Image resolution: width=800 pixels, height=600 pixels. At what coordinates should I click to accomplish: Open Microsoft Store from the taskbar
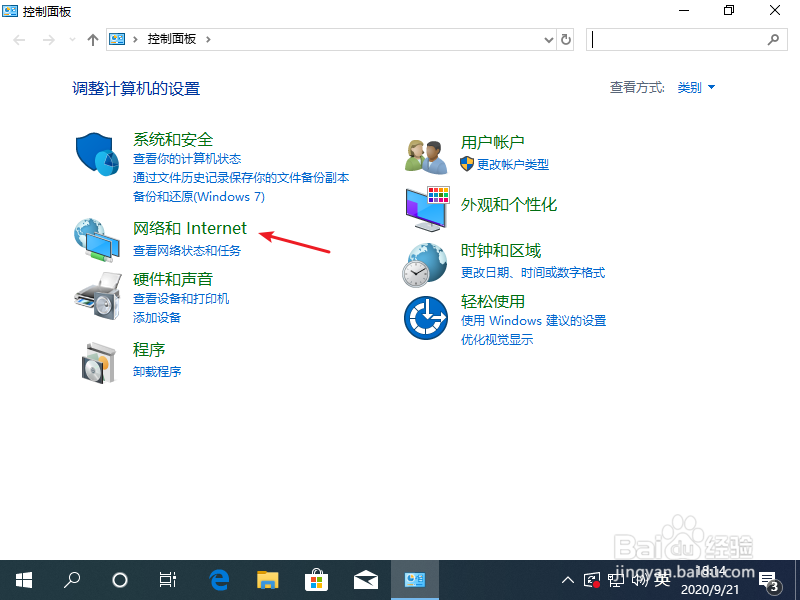click(316, 580)
